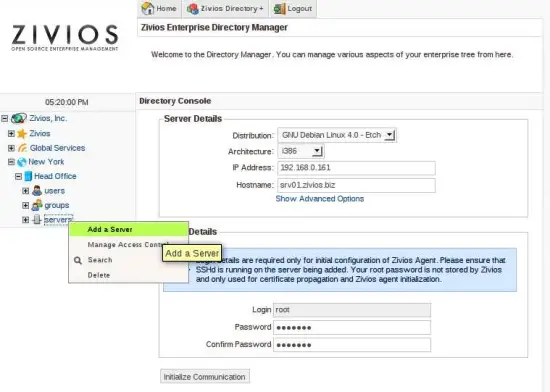550x392 pixels.
Task: Click the Confirm Password field
Action: [352, 345]
